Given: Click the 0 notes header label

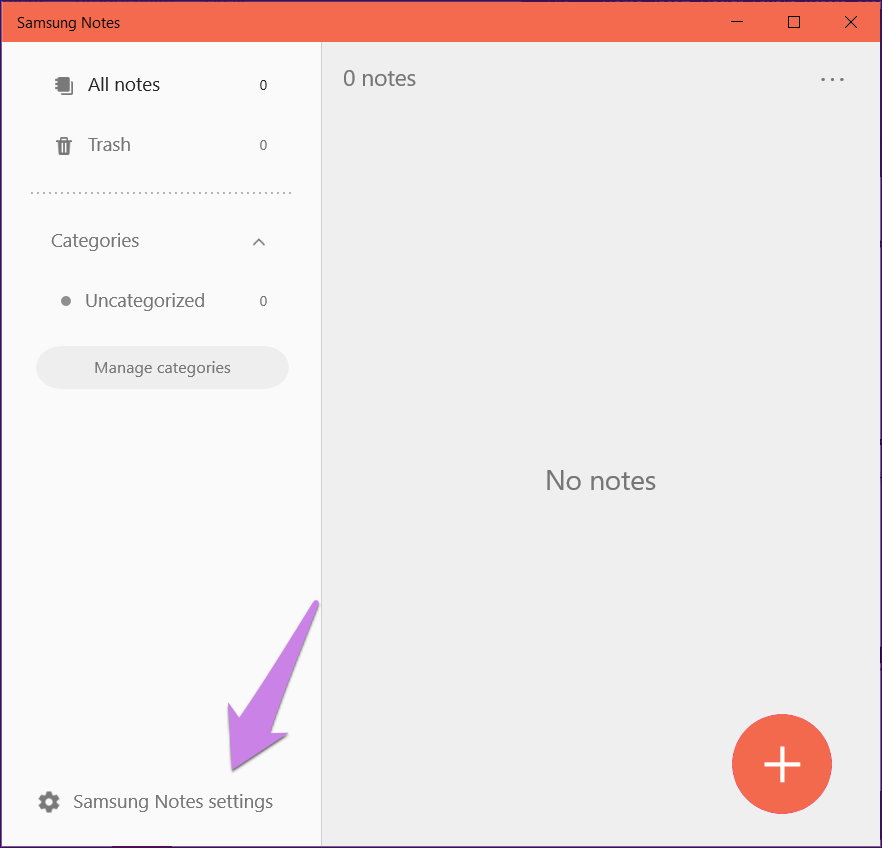Looking at the screenshot, I should [x=379, y=78].
